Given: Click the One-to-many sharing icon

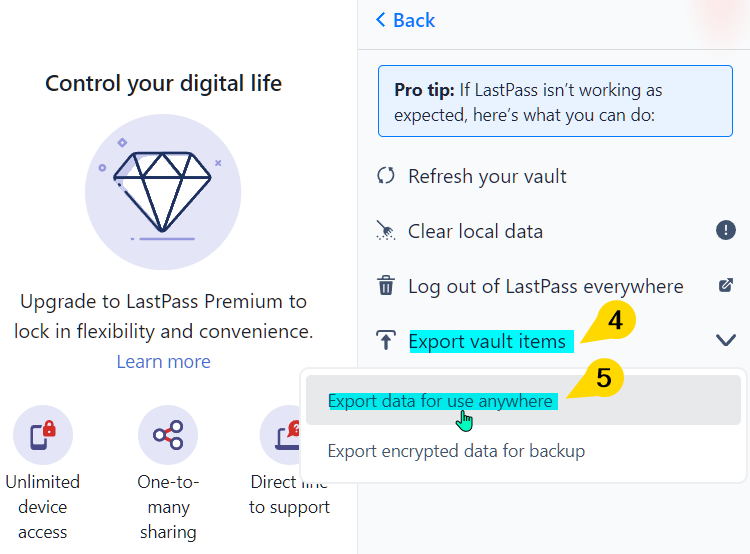Looking at the screenshot, I should click(x=168, y=435).
